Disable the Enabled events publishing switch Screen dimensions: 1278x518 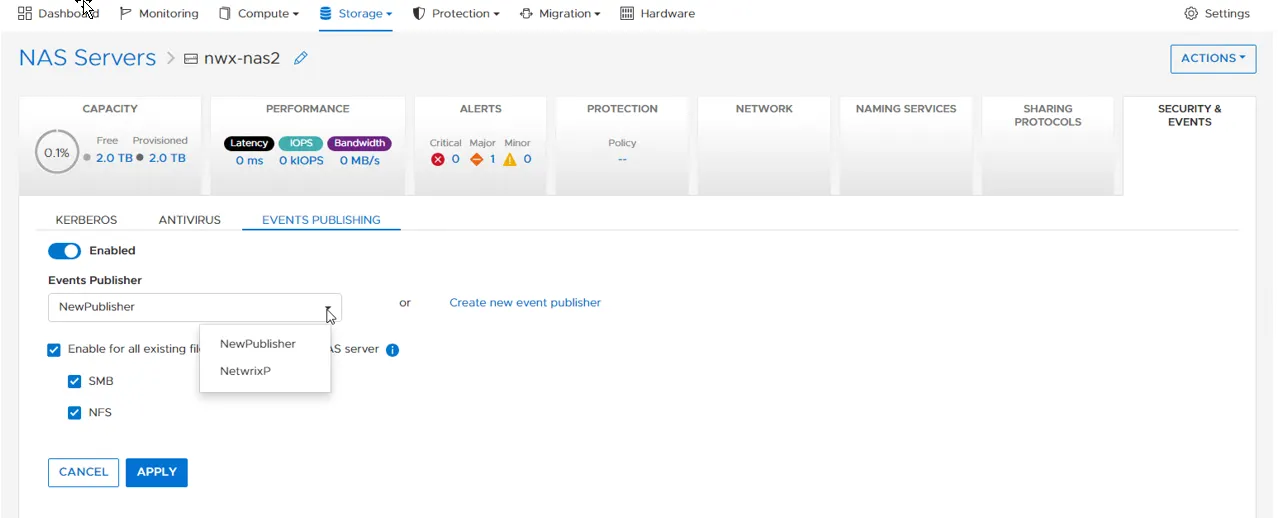click(x=64, y=251)
